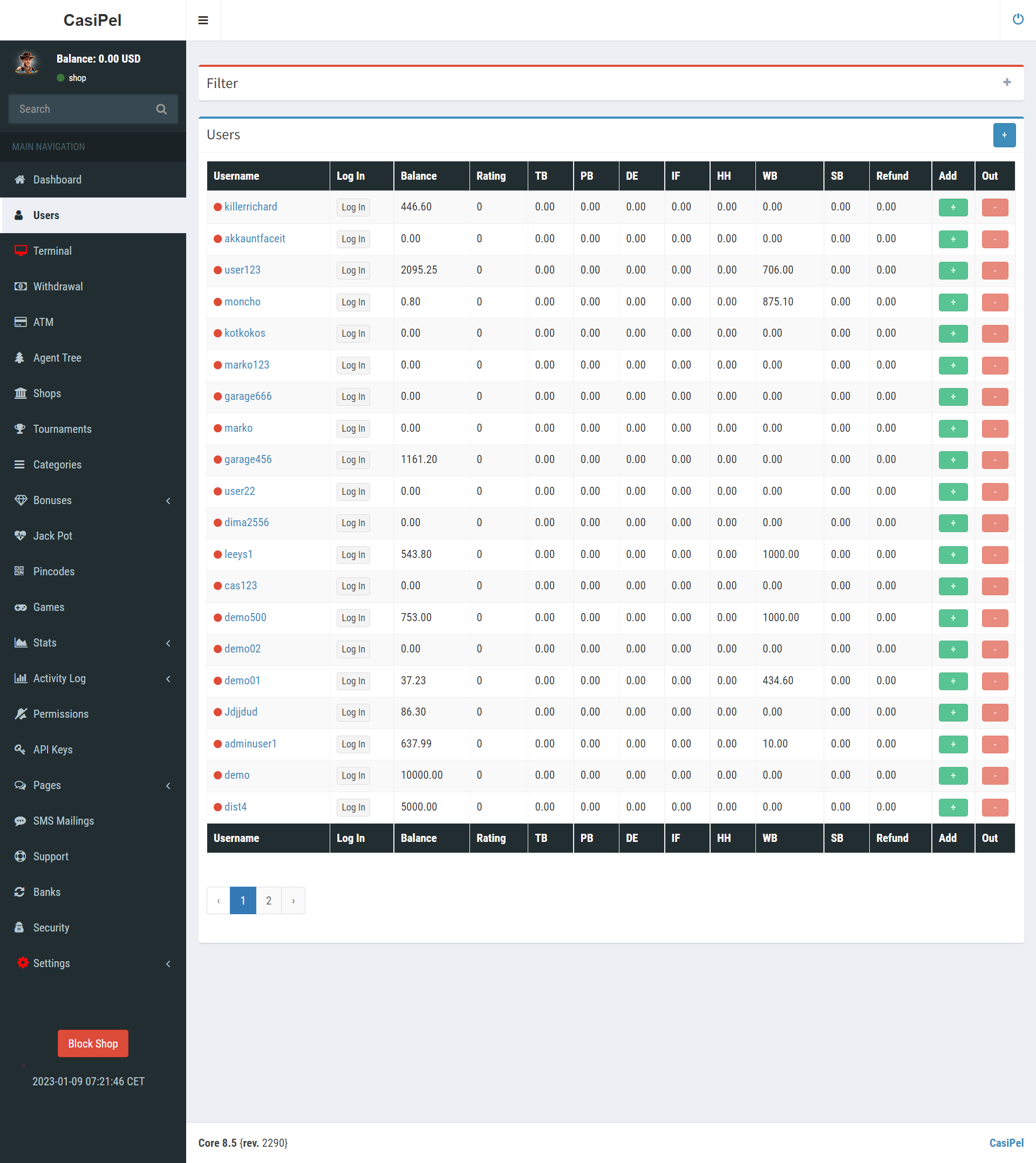The image size is (1036, 1163).
Task: Open the Withdrawal page in sidebar
Action: coord(58,287)
